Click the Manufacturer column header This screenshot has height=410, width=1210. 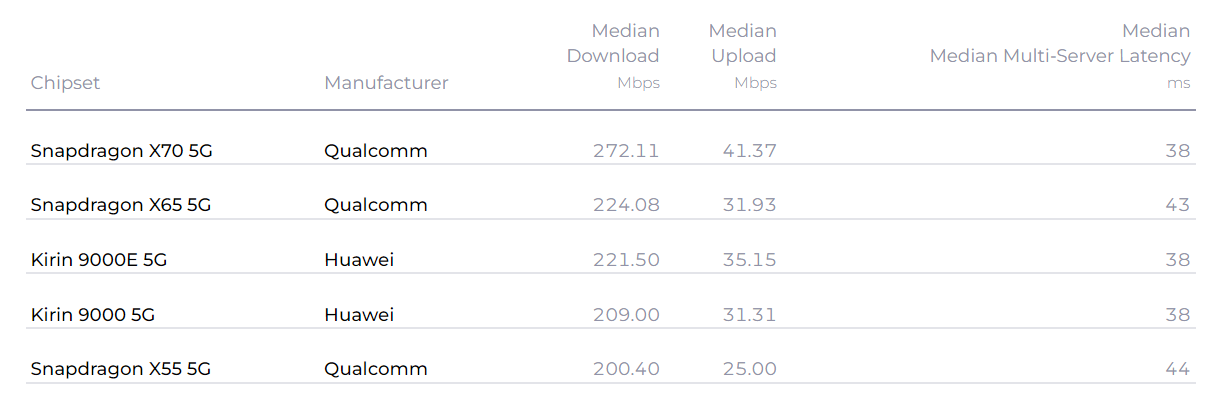pos(386,83)
